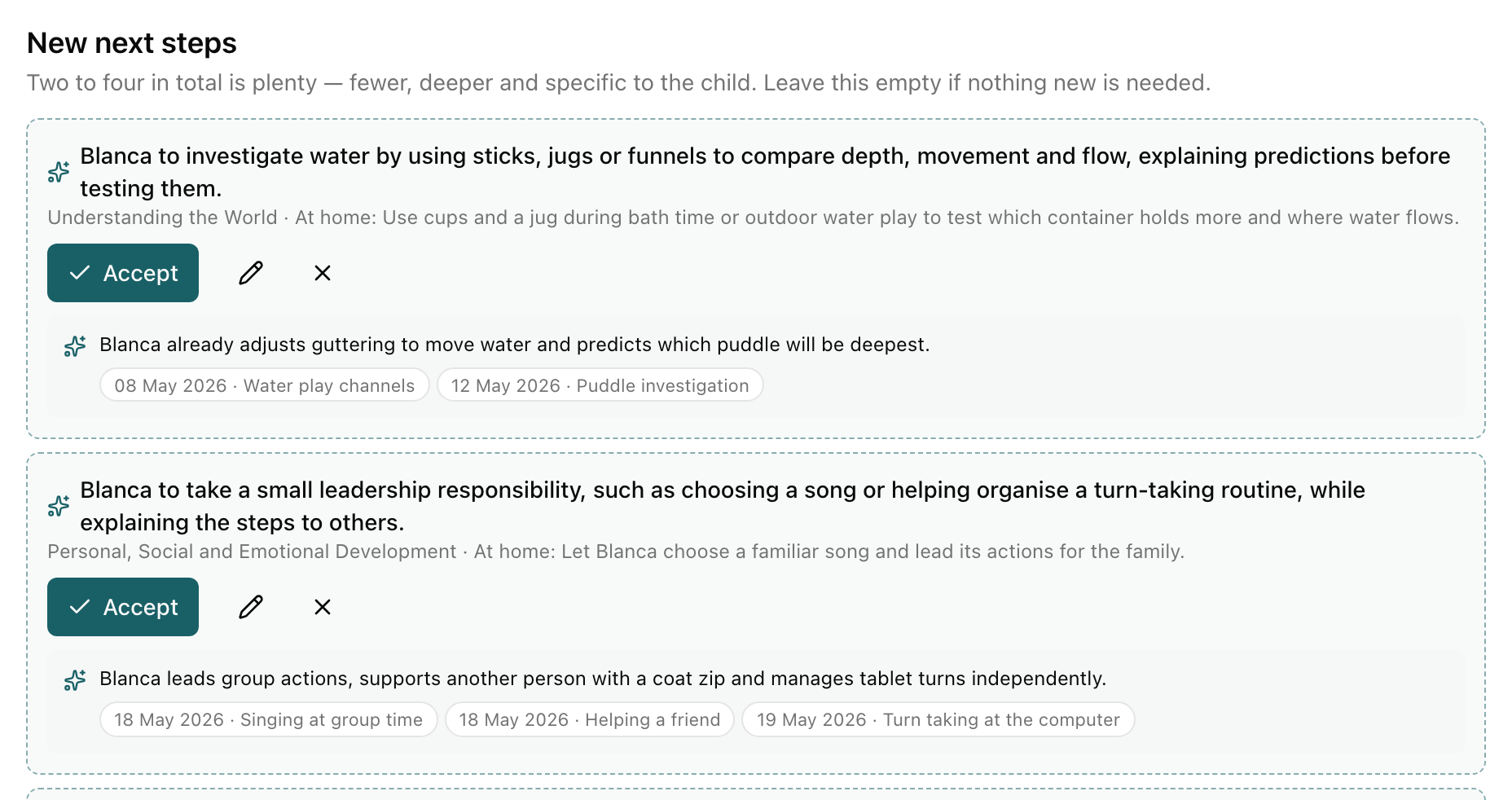
Task: Open the 08 May 2026 Water play channels chip
Action: (265, 385)
